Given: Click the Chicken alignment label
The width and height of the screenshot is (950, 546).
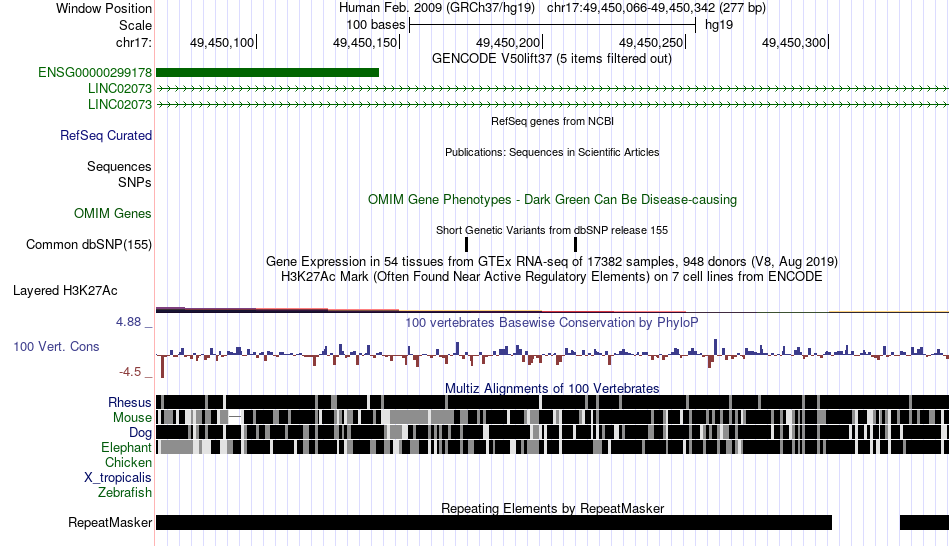Looking at the screenshot, I should pos(128,462).
